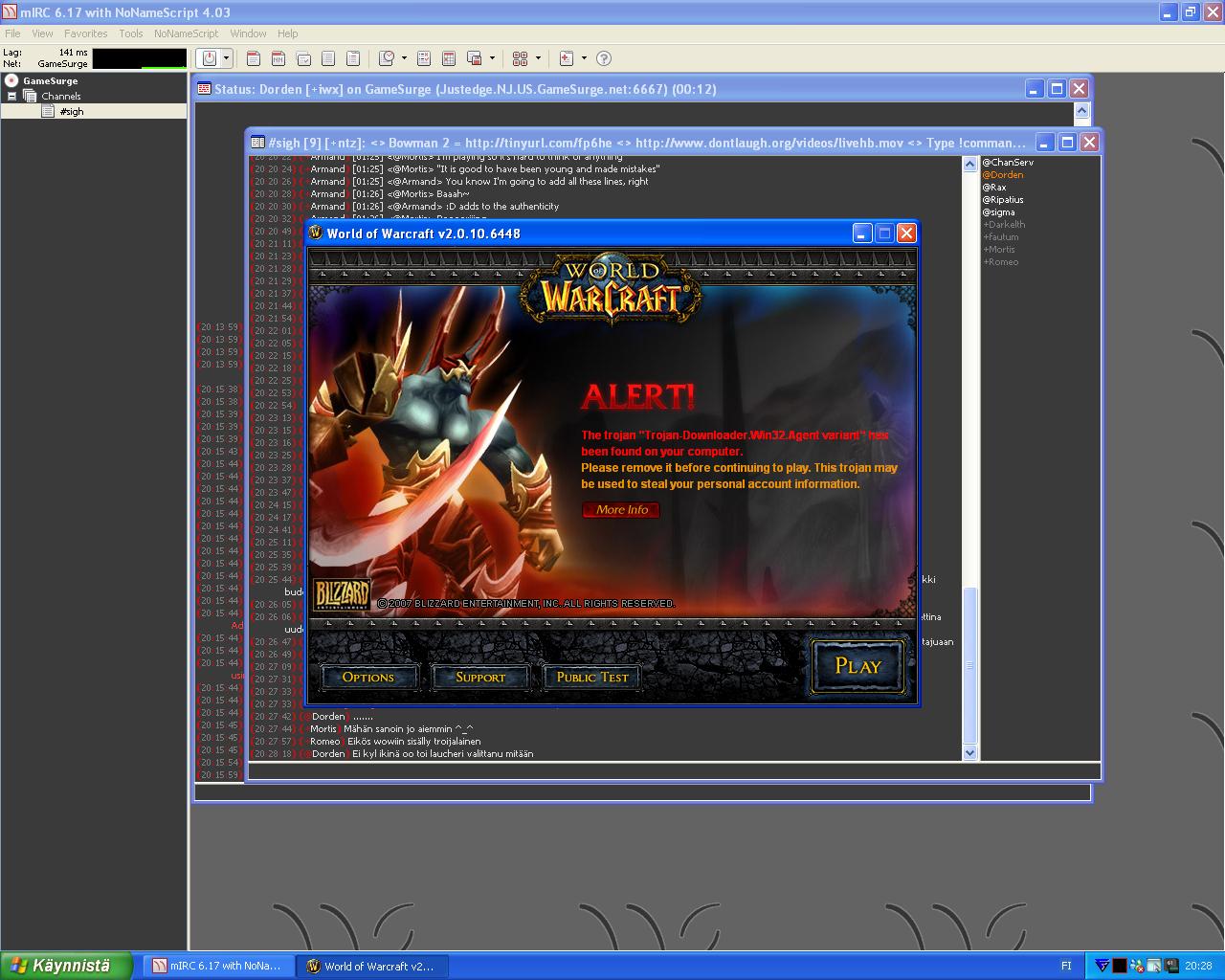Click the window-with-red-square toolbar icon

tap(475, 58)
